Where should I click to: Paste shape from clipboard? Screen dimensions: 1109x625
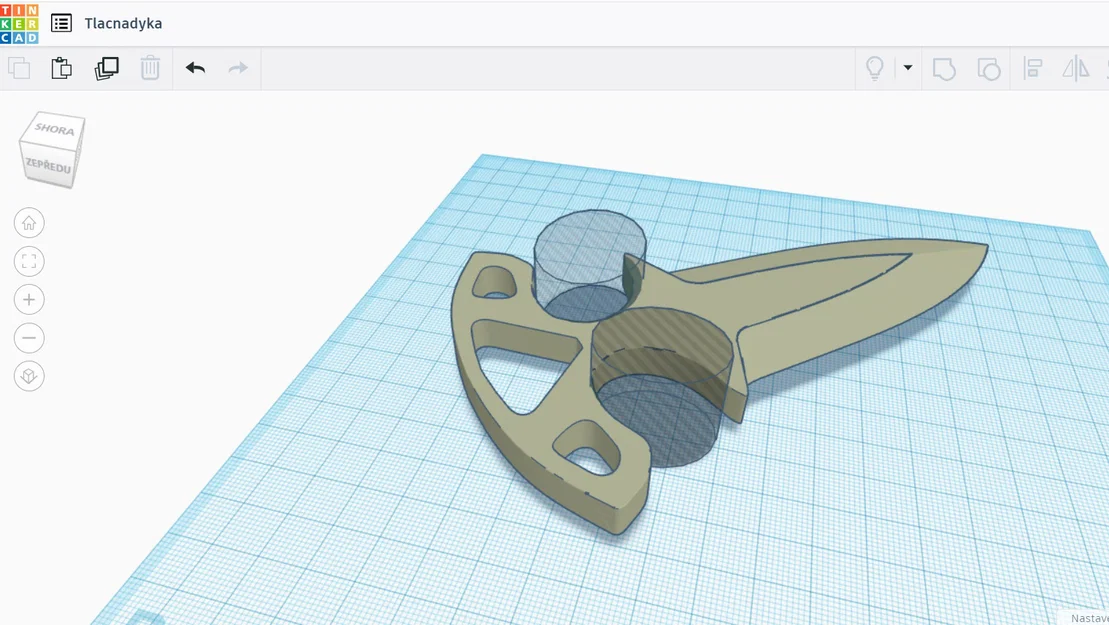(61, 68)
